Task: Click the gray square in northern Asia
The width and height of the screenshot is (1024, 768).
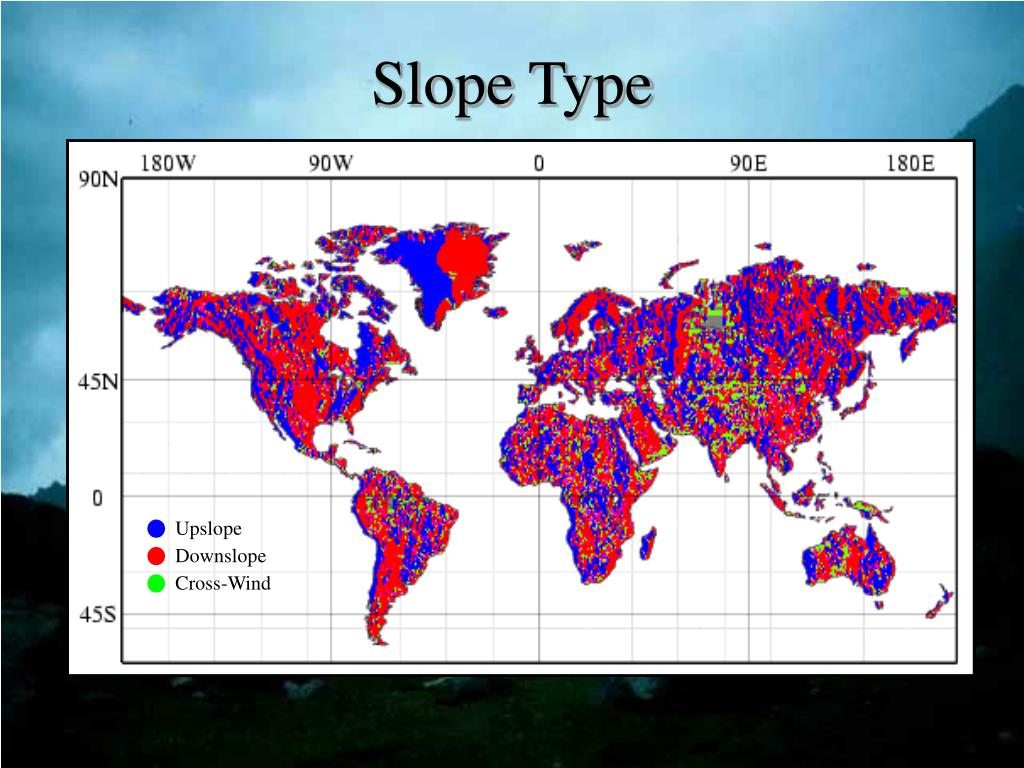Action: [x=714, y=320]
